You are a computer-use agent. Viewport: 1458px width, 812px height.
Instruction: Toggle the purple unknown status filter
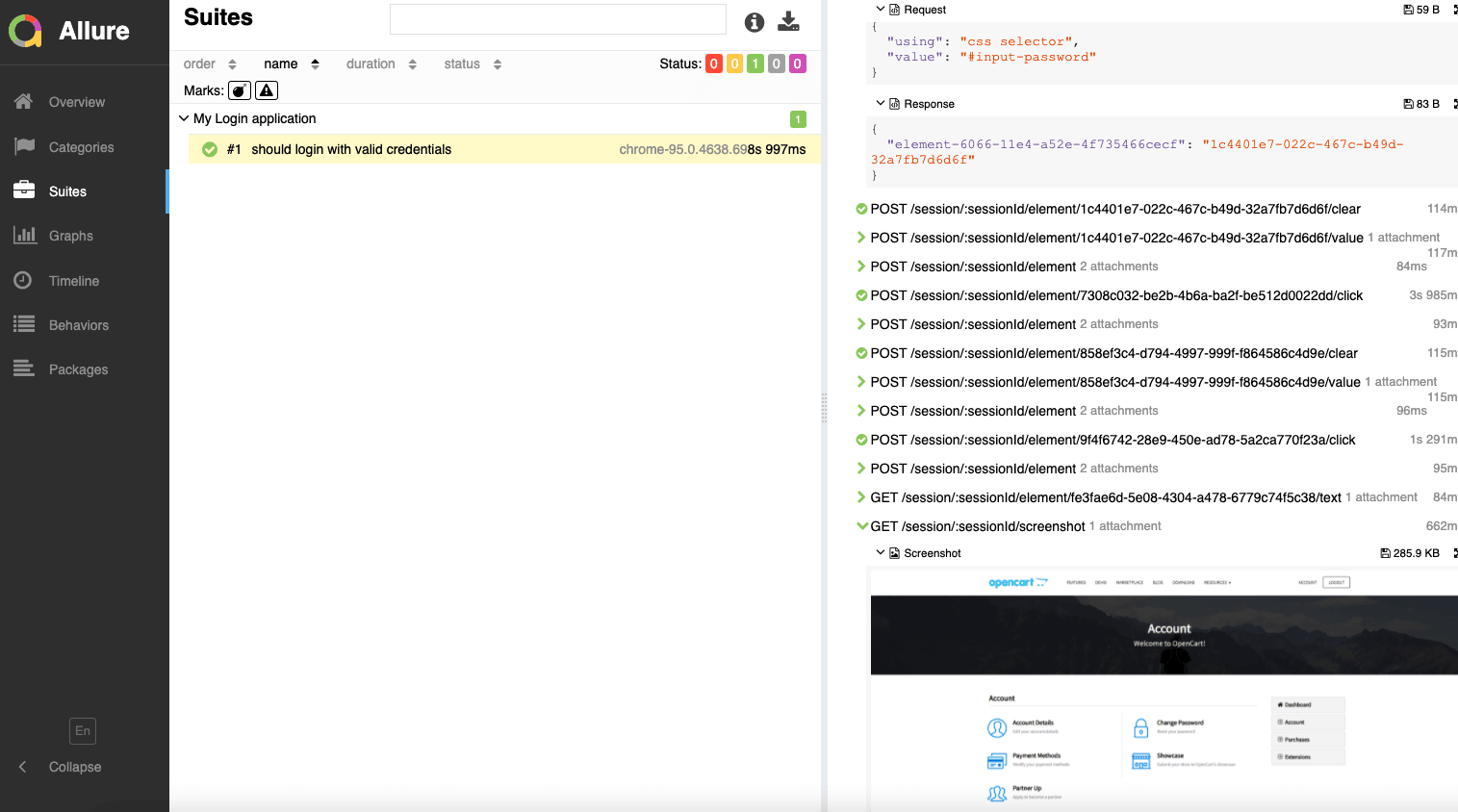[x=797, y=64]
